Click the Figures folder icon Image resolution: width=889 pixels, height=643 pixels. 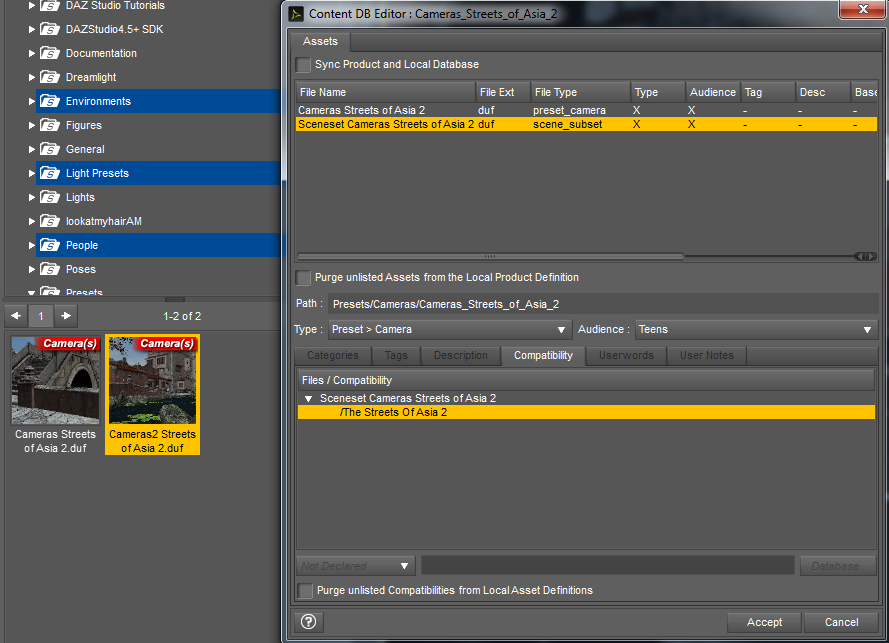pyautogui.click(x=50, y=125)
